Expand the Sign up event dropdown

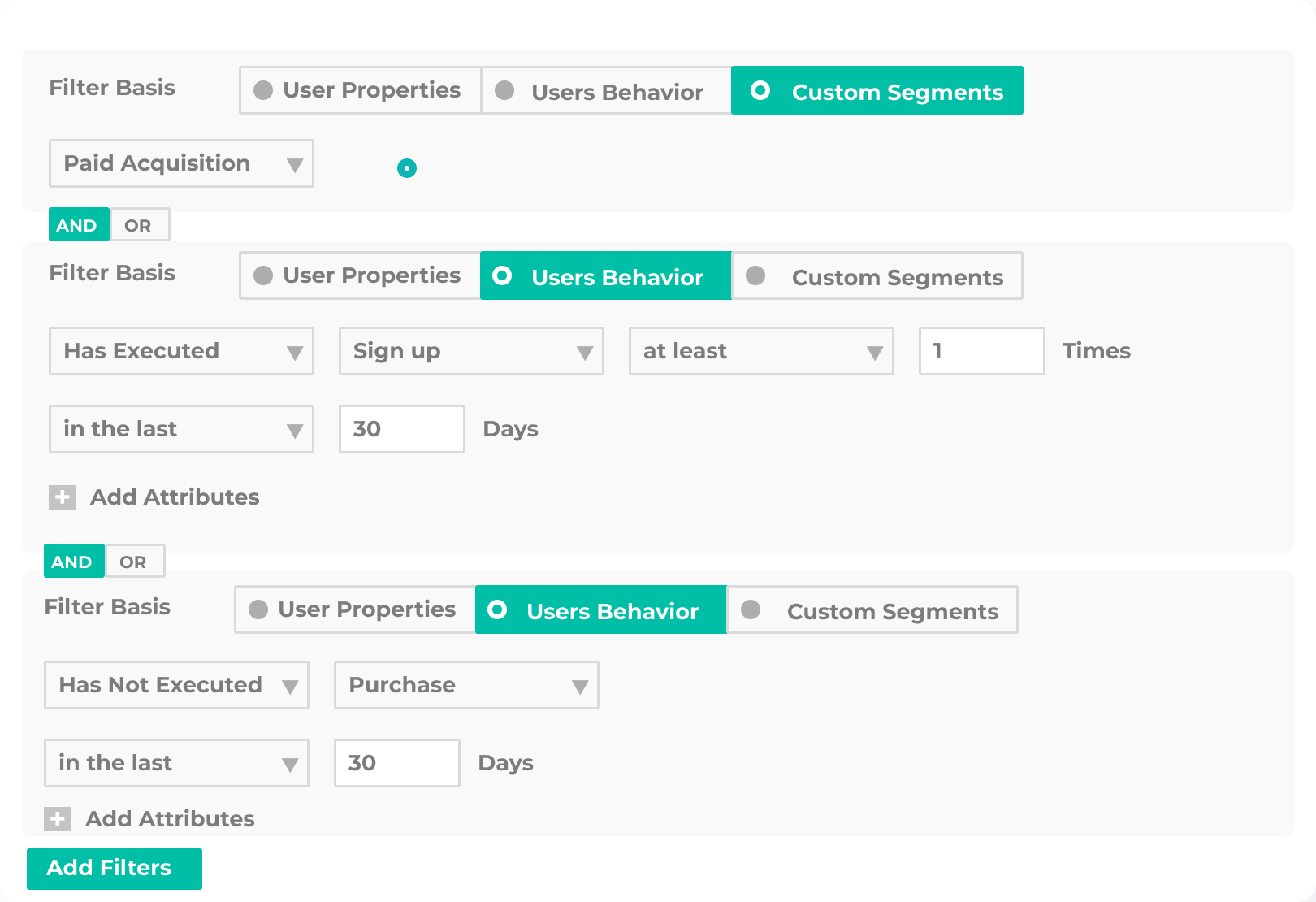pos(471,351)
